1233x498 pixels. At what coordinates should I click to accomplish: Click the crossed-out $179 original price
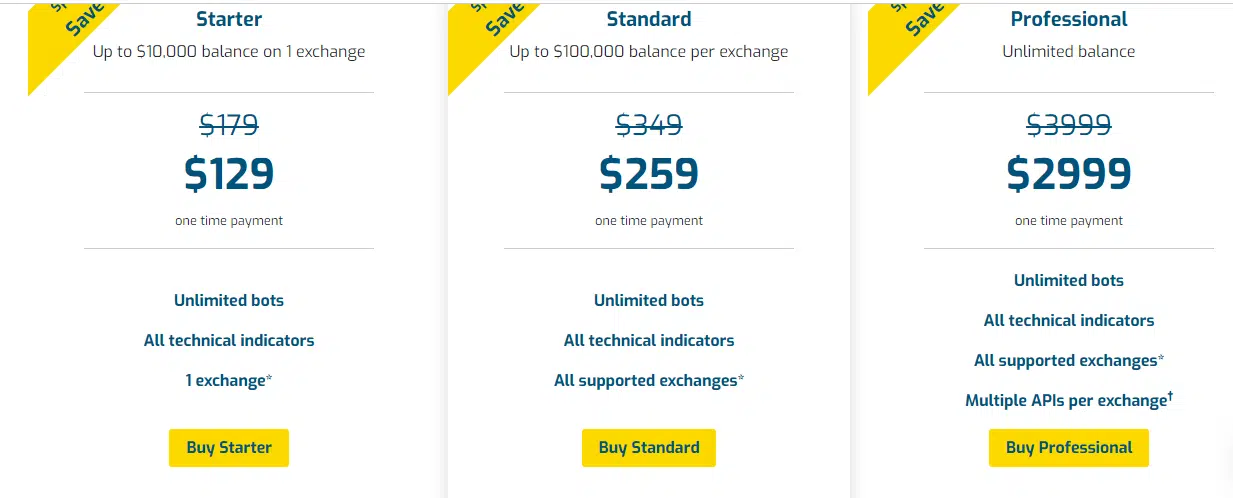coord(229,125)
